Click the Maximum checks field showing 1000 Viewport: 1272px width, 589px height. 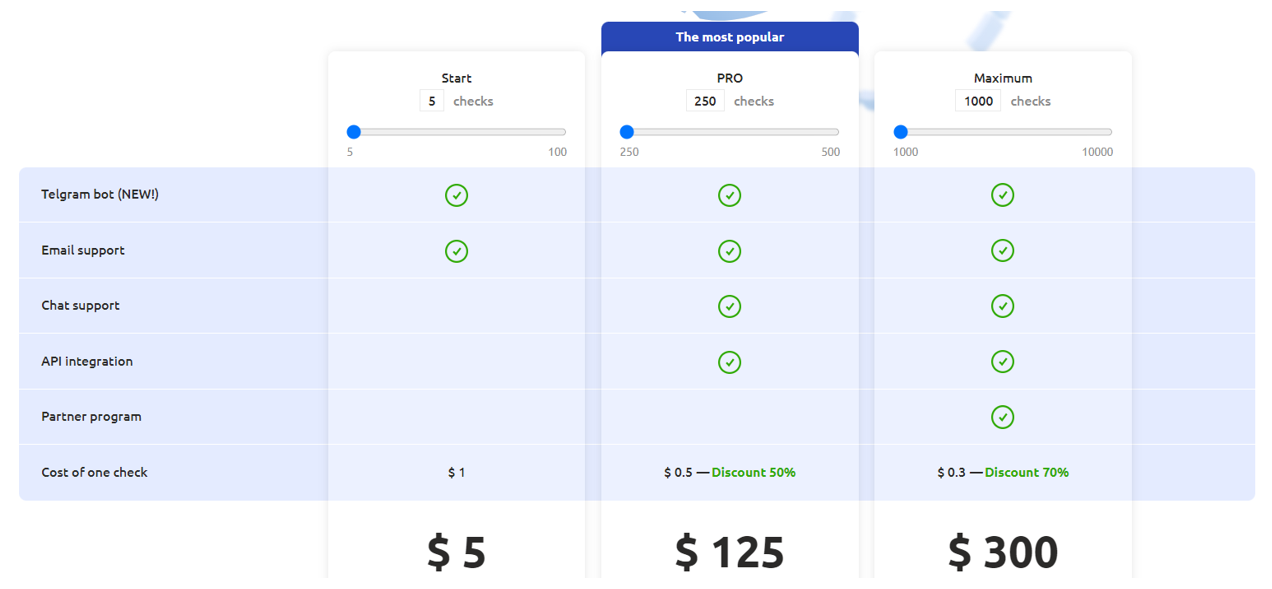(x=978, y=101)
